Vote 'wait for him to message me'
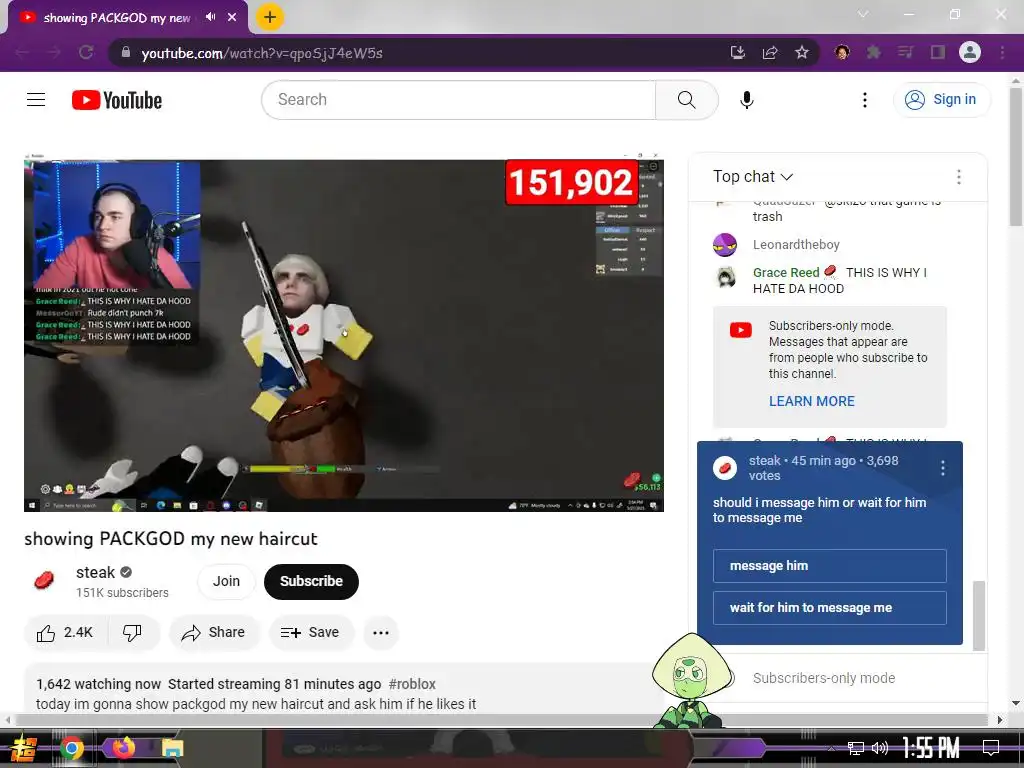This screenshot has height=768, width=1024. (x=829, y=607)
